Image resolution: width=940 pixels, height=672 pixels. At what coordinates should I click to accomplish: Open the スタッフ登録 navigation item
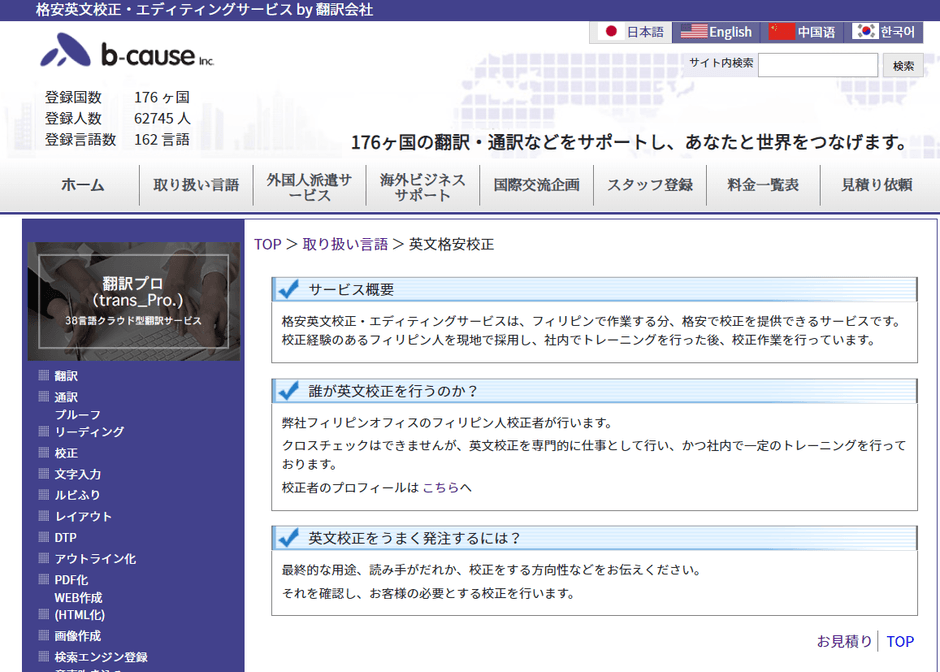point(650,185)
